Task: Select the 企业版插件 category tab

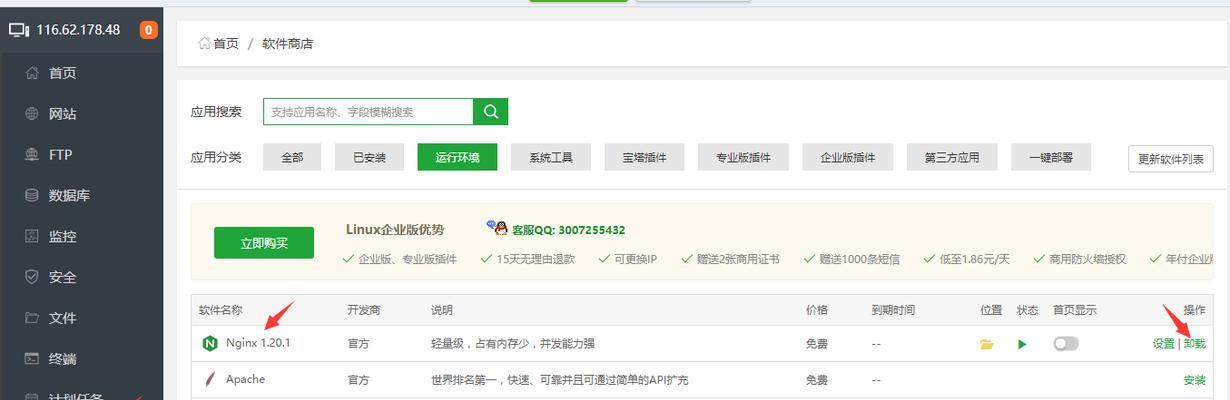Action: (848, 157)
